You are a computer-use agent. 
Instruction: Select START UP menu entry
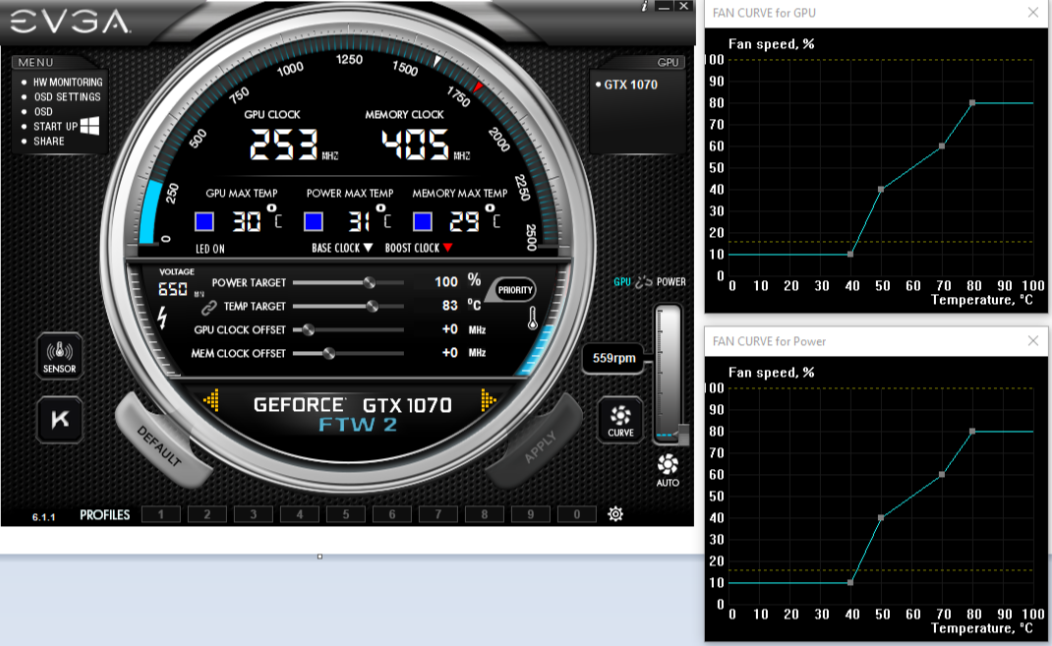click(56, 126)
